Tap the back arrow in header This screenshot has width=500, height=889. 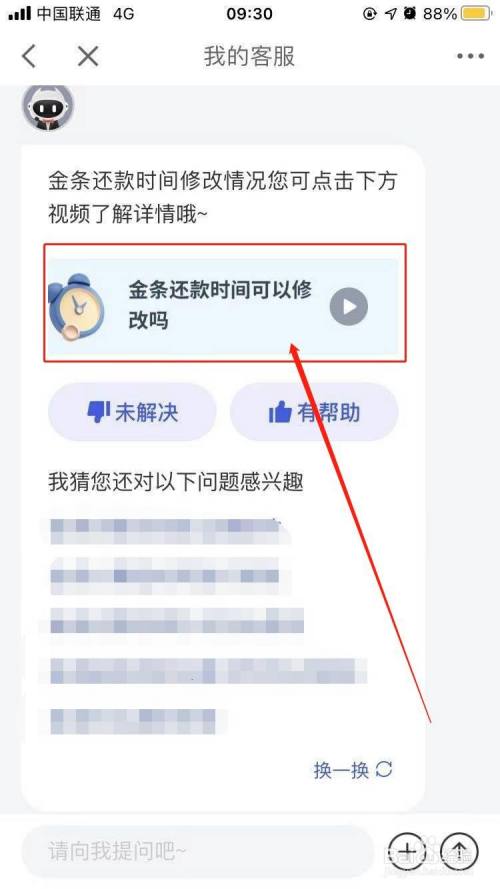click(x=29, y=56)
